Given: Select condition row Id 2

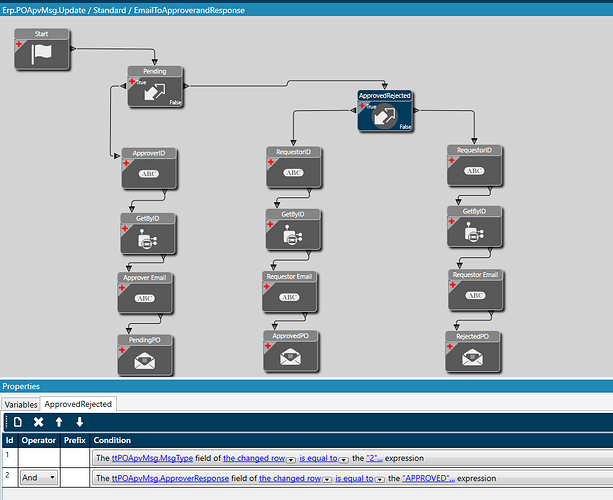Looking at the screenshot, I should [10, 477].
